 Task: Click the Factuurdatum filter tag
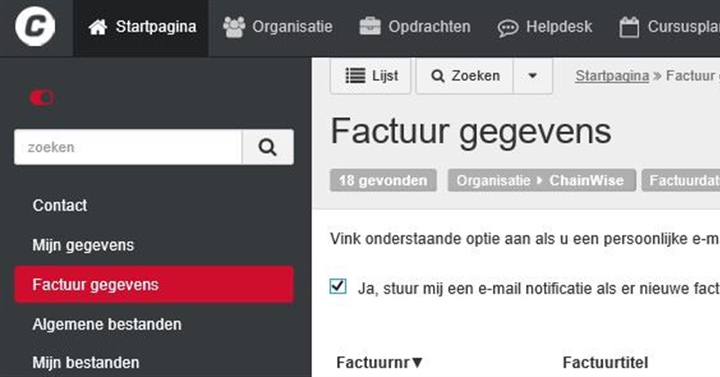tap(681, 180)
